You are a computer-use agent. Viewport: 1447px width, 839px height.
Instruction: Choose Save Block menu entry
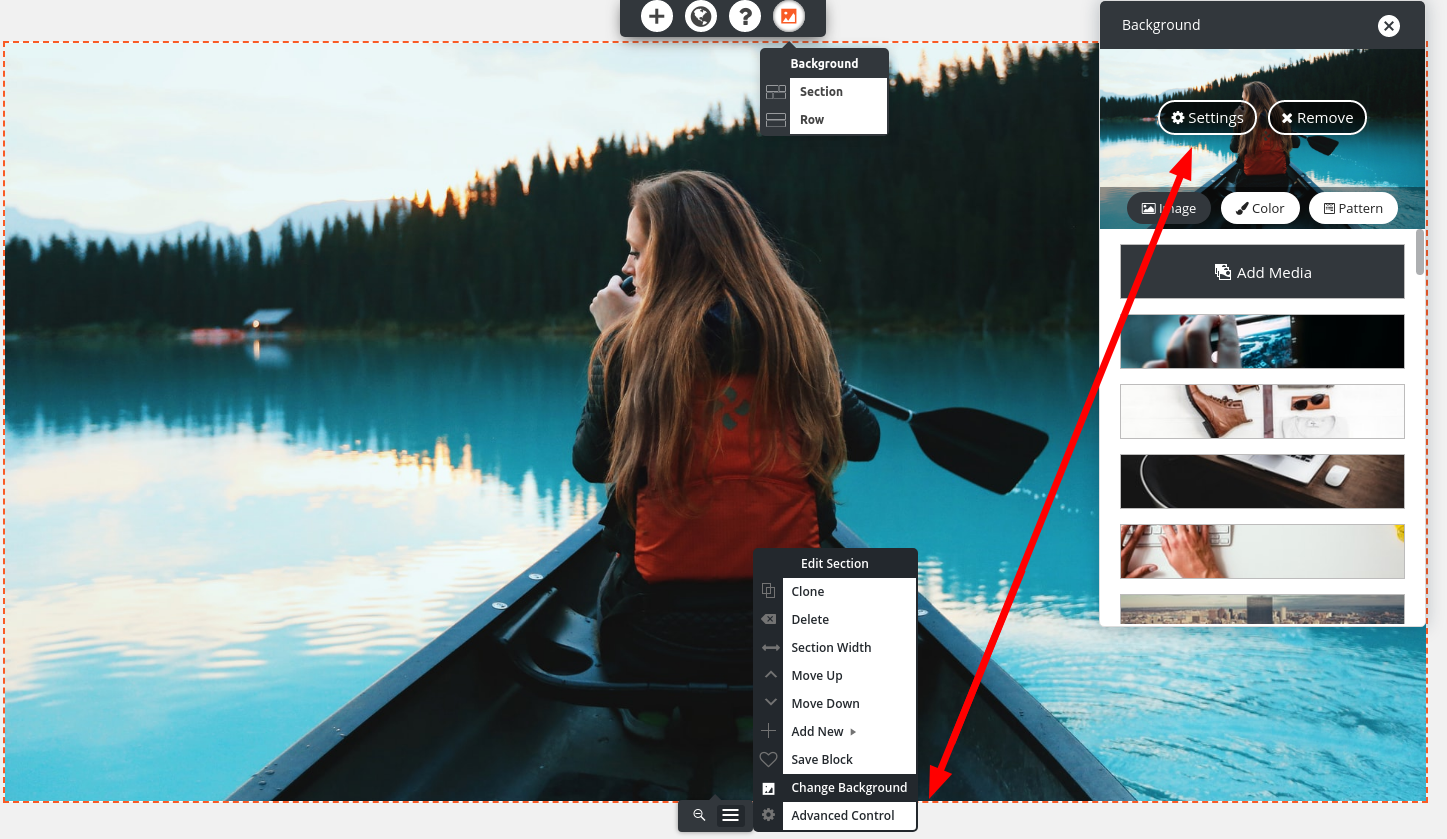tap(849, 760)
